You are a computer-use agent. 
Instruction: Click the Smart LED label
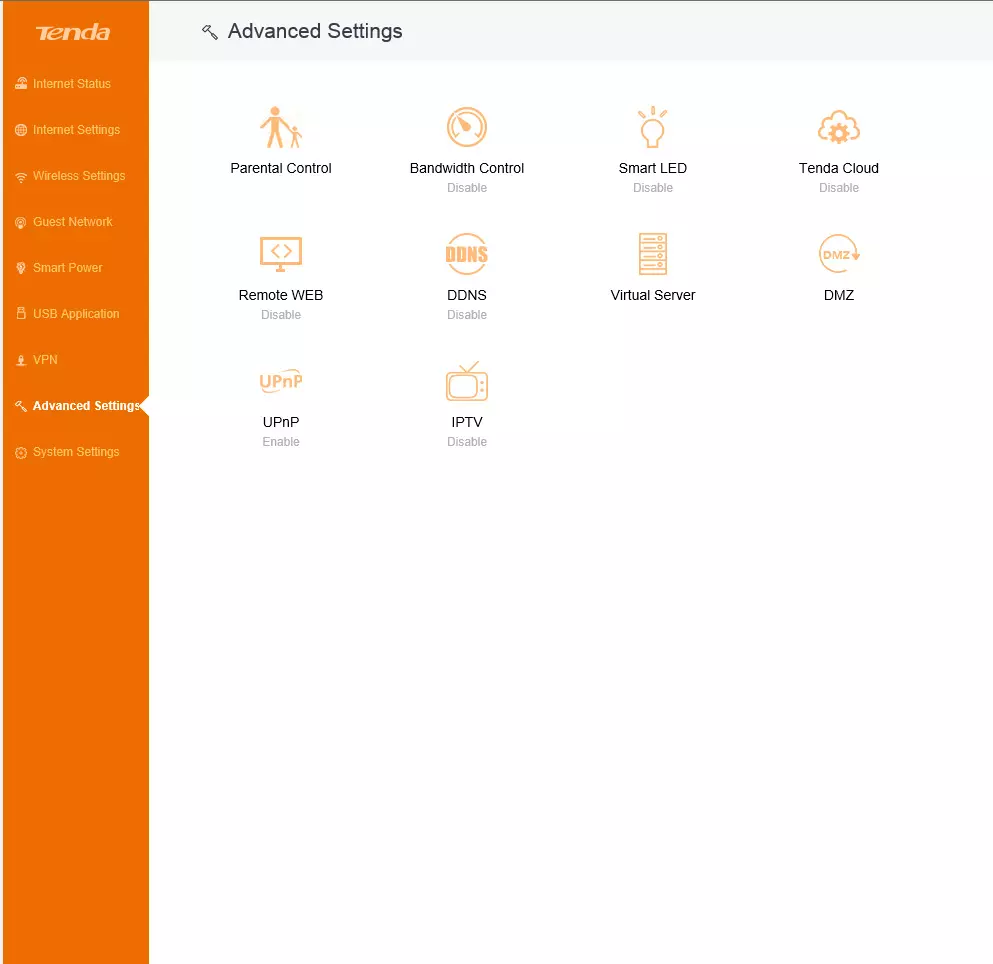pyautogui.click(x=652, y=168)
